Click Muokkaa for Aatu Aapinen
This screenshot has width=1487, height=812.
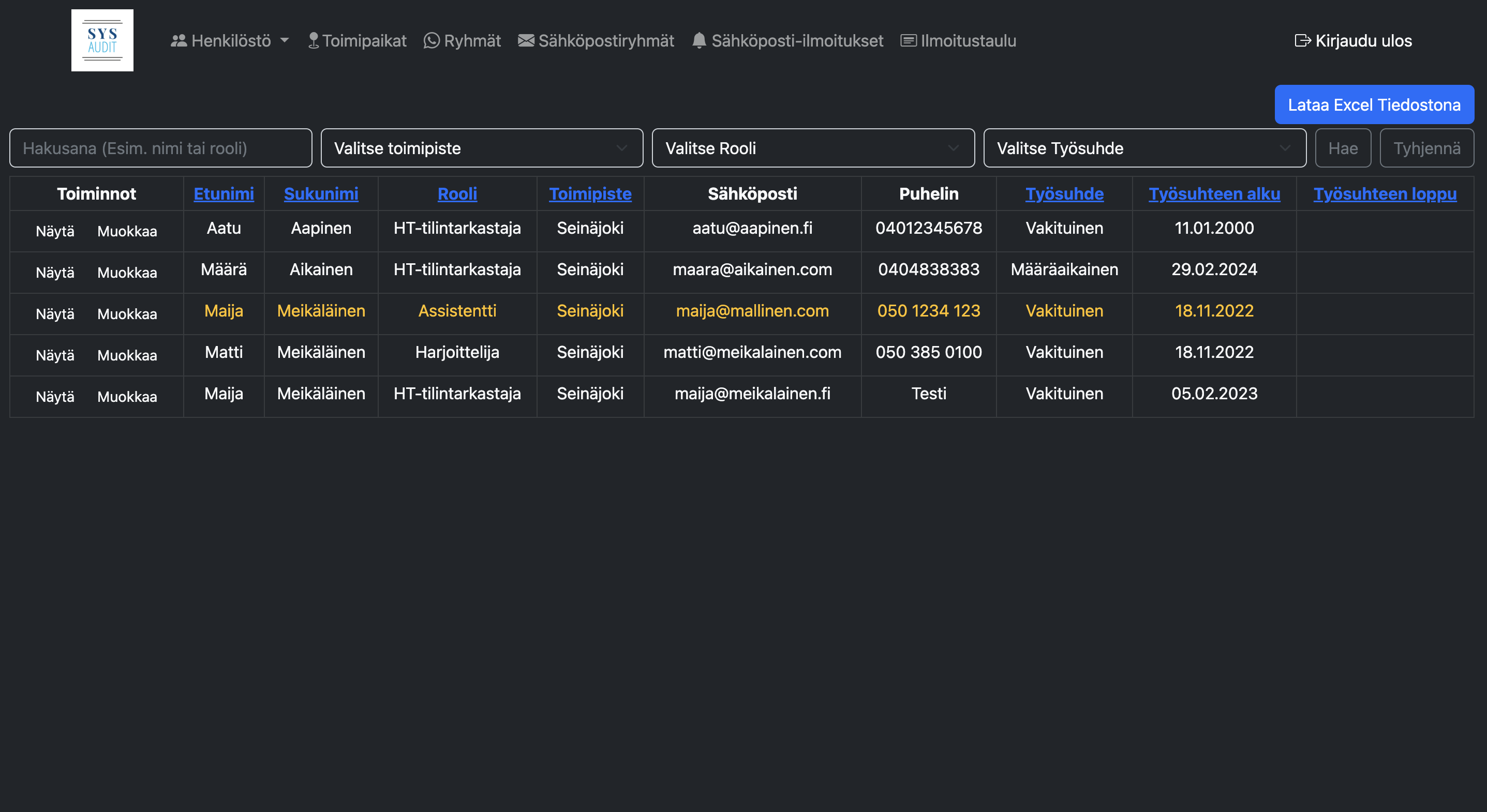point(127,231)
